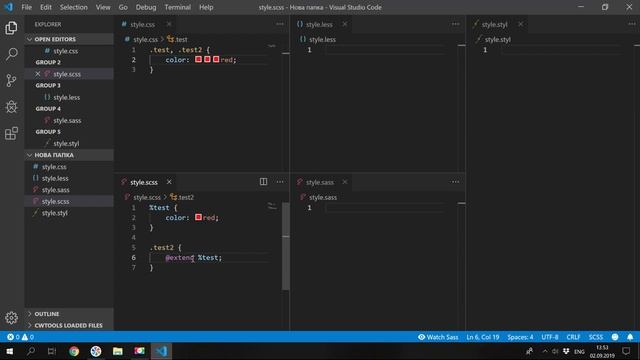The image size is (640, 360).
Task: Open more actions for style.css editor group
Action: (280, 24)
